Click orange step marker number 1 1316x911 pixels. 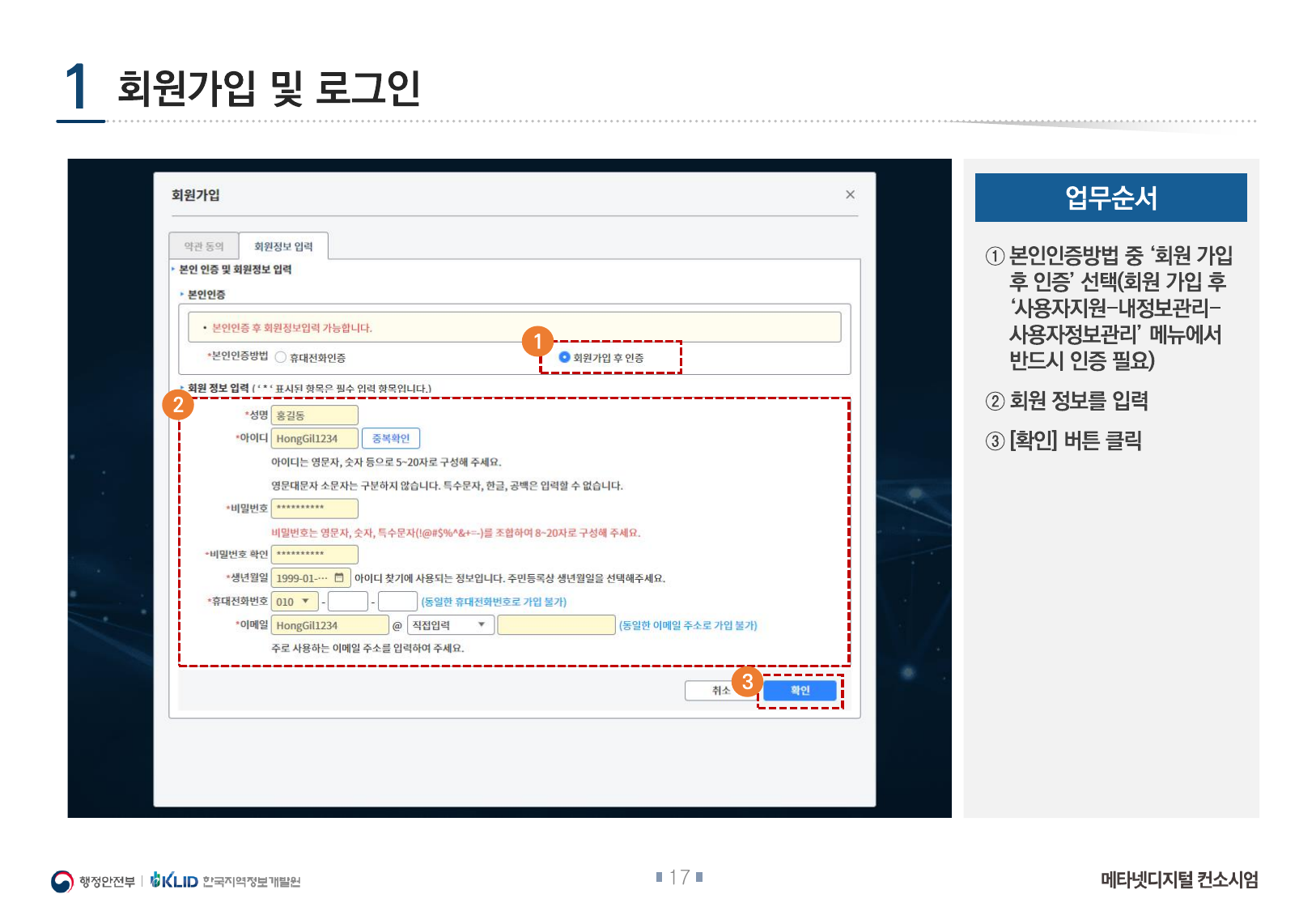[x=537, y=342]
